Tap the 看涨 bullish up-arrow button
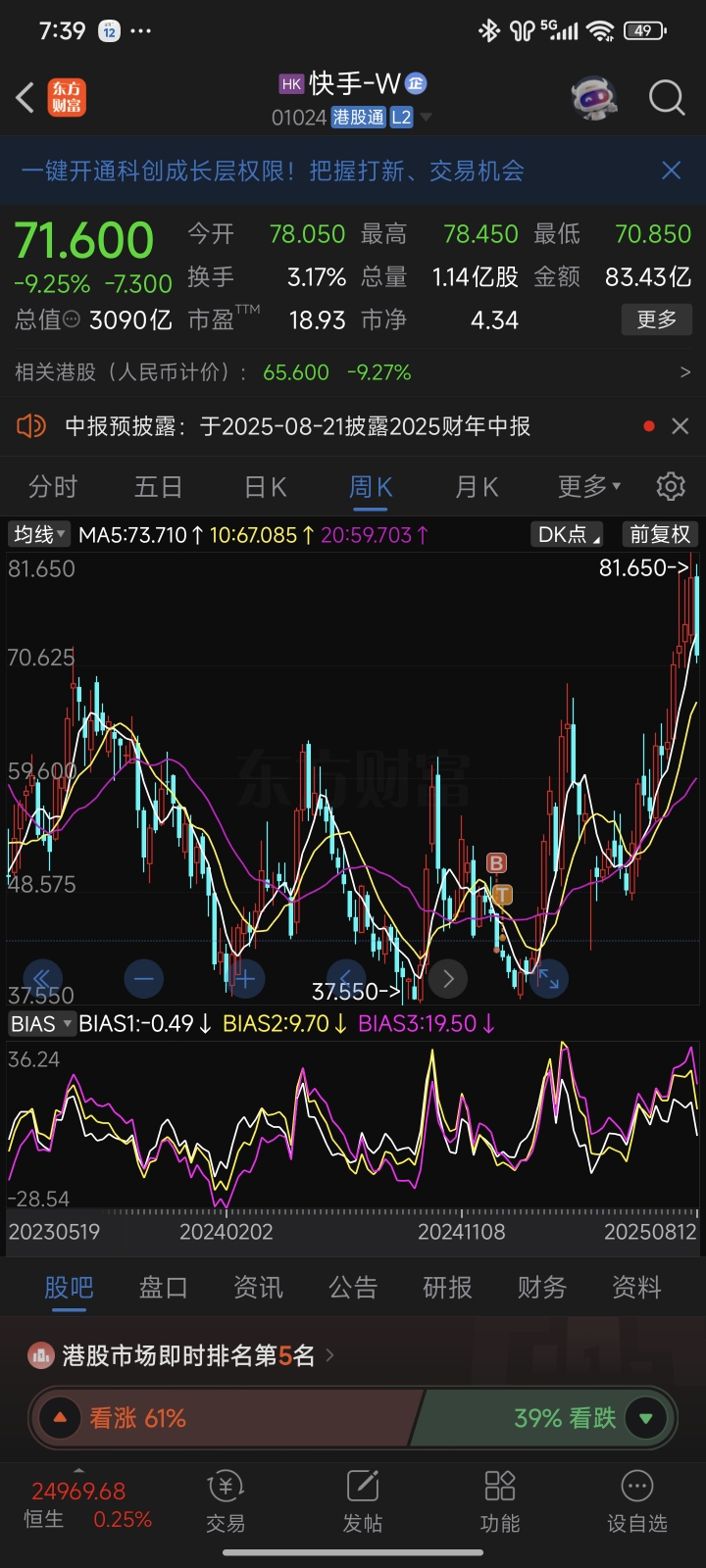Image resolution: width=706 pixels, height=1568 pixels. coord(60,1418)
